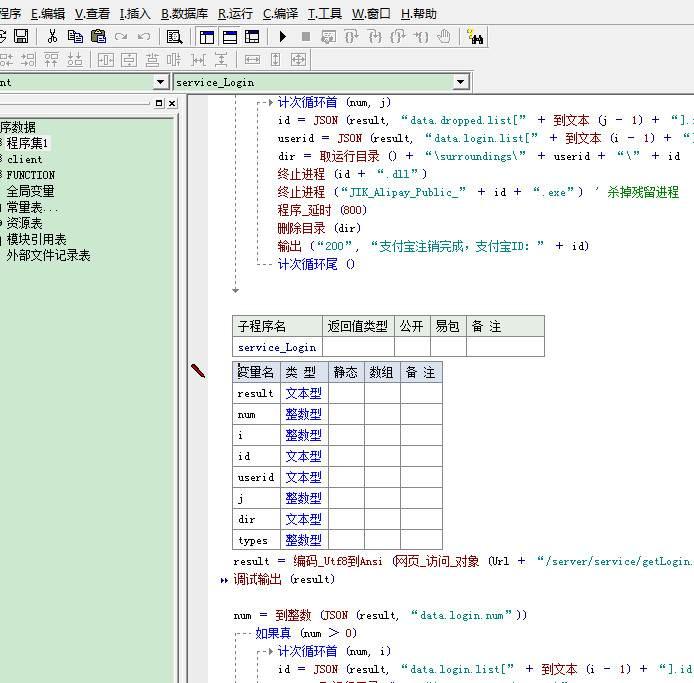Click the make same height icon
694x683 pixels.
[x=275, y=59]
